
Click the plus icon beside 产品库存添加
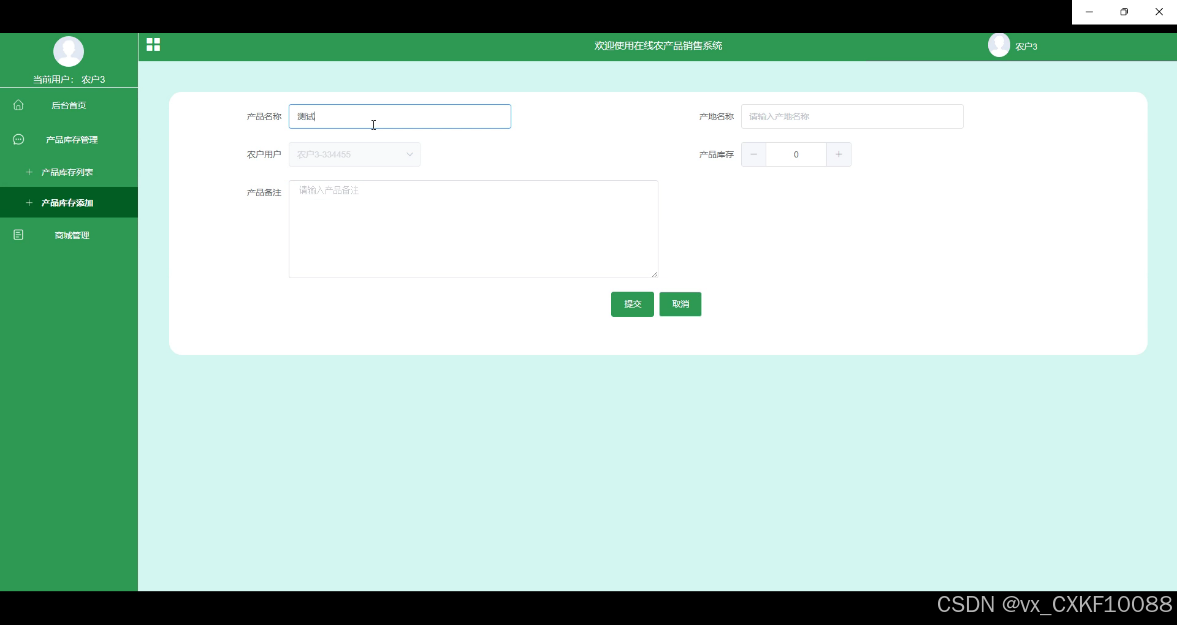(x=29, y=203)
